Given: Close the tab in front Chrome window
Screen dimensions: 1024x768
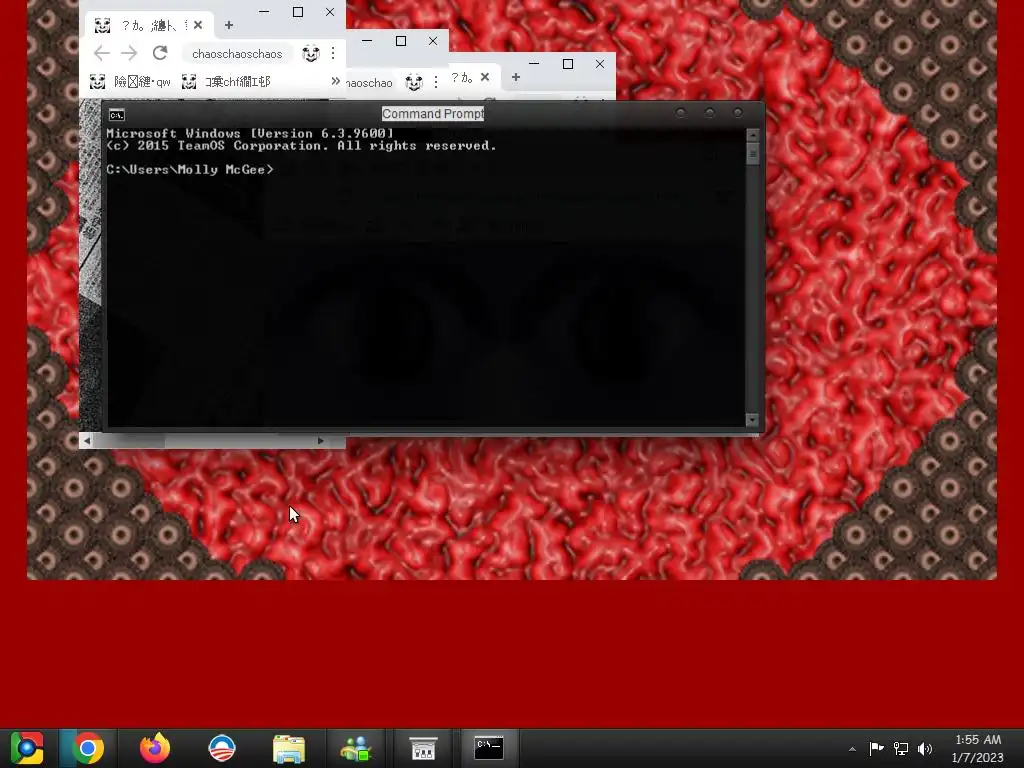Looking at the screenshot, I should (198, 25).
